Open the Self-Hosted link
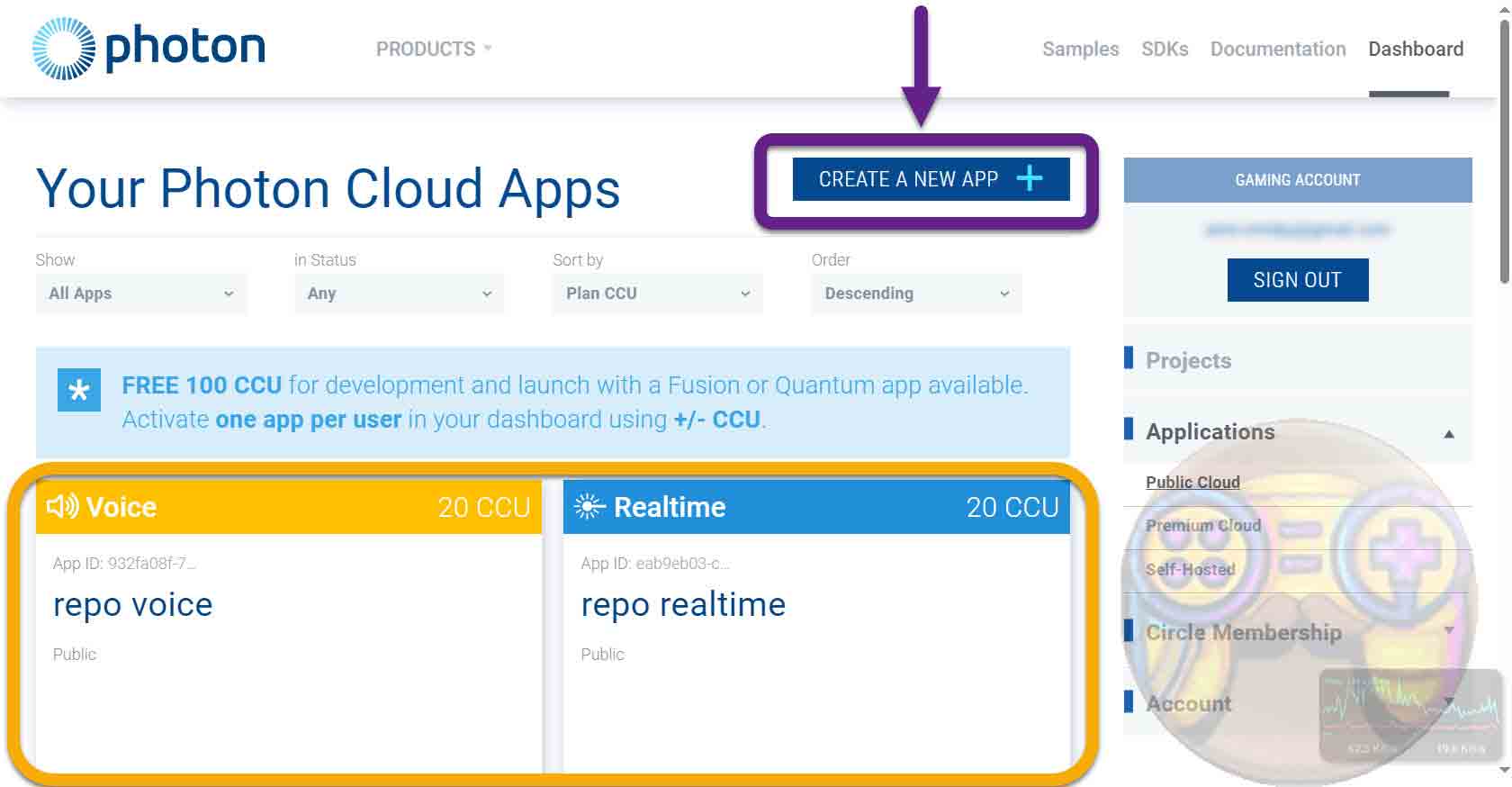 click(x=1190, y=569)
